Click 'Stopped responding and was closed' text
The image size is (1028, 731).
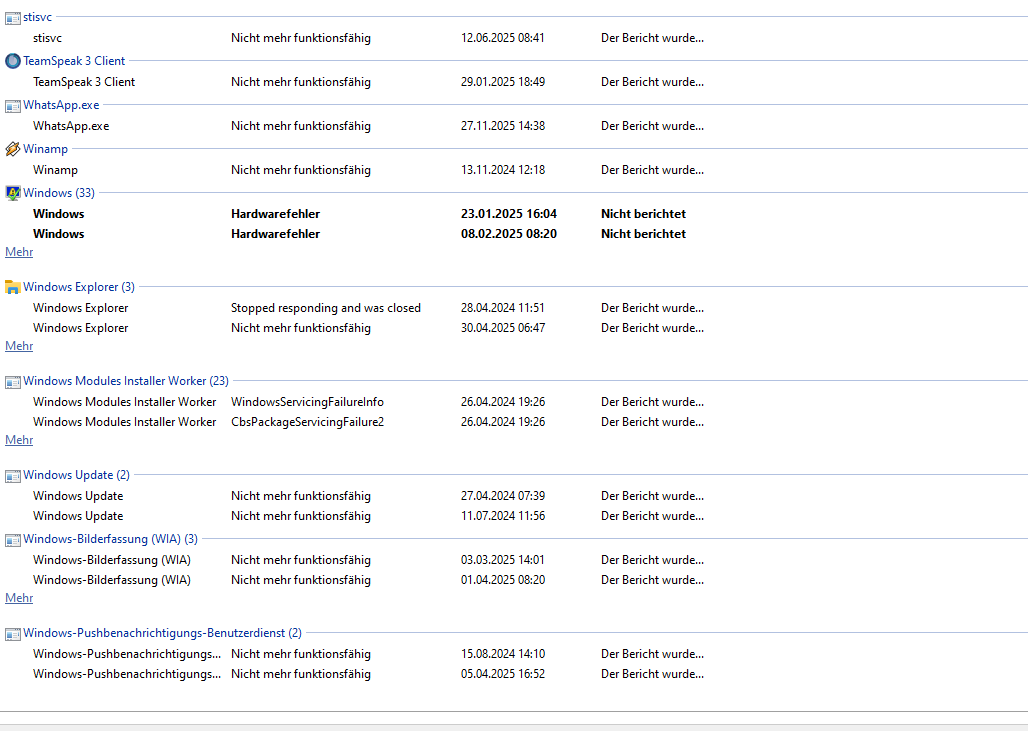pyautogui.click(x=326, y=308)
